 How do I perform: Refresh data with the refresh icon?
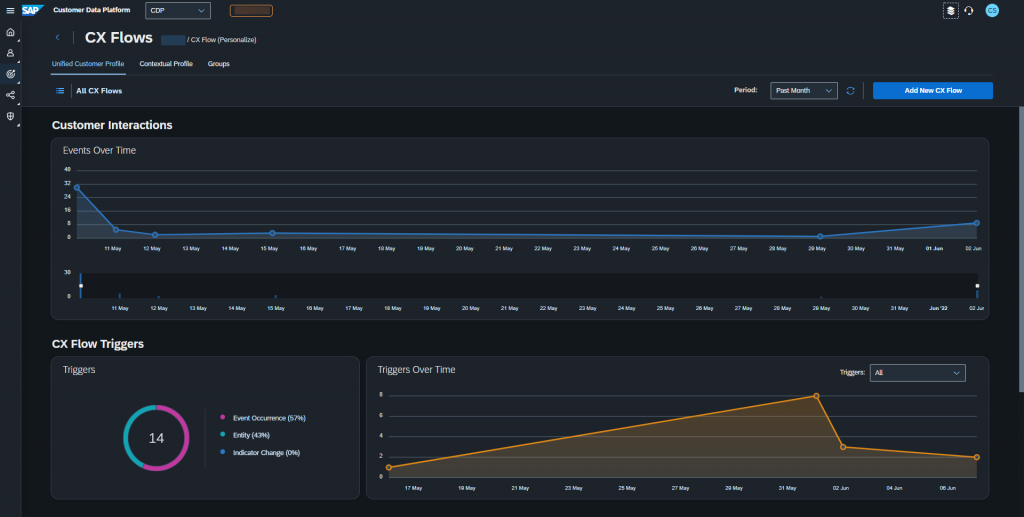[x=850, y=91]
